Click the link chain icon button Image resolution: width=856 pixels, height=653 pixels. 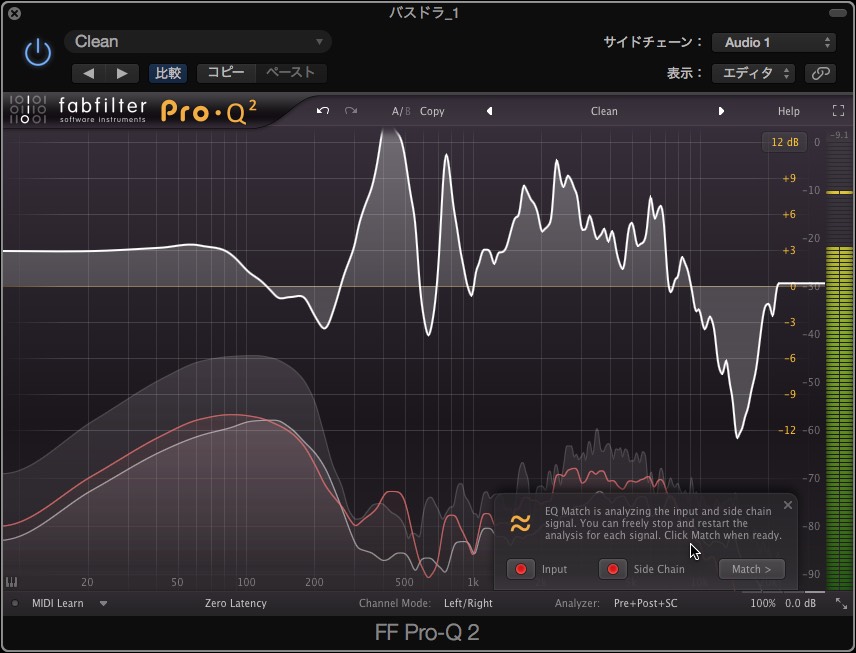tap(820, 73)
